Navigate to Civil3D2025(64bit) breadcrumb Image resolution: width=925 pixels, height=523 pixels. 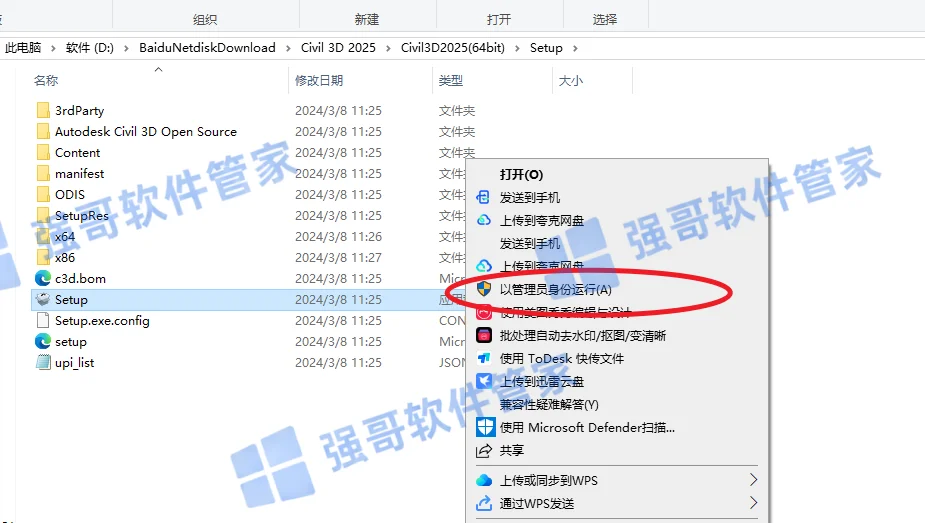coord(452,48)
